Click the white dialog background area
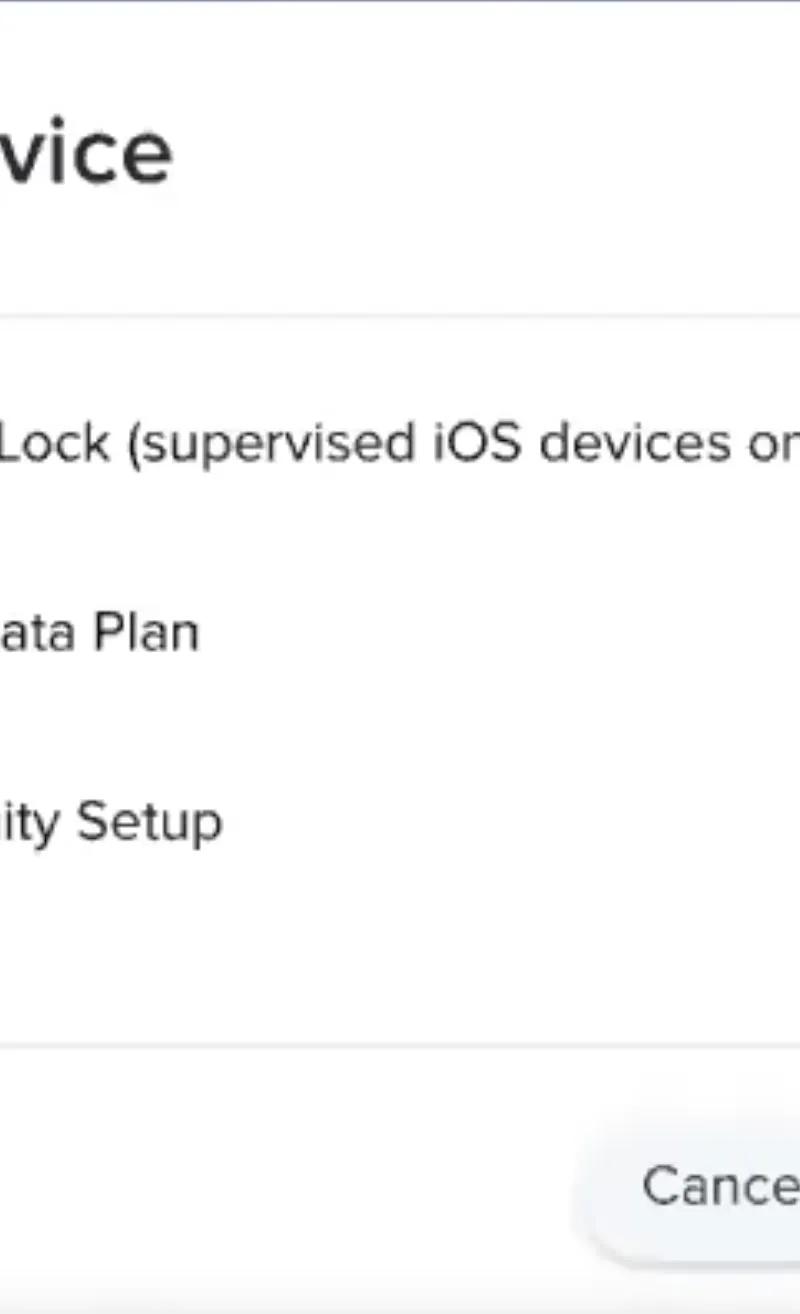Image resolution: width=800 pixels, height=1314 pixels. (400, 950)
